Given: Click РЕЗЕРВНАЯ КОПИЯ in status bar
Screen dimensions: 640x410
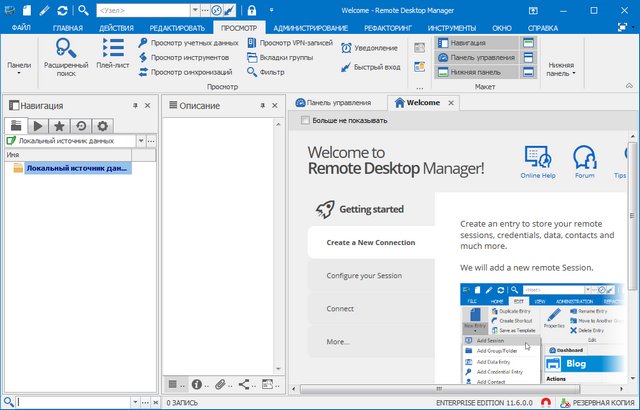Looking at the screenshot, I should [598, 403].
